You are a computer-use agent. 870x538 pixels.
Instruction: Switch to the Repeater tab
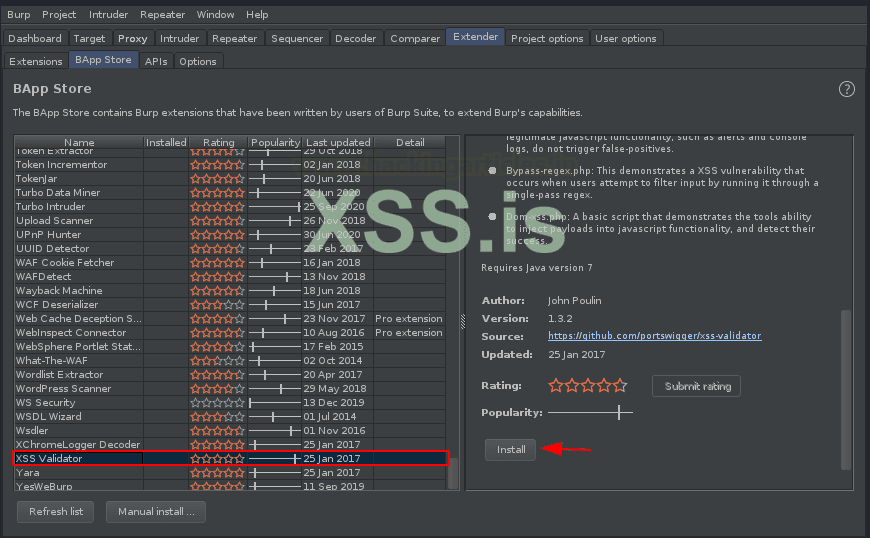[234, 38]
